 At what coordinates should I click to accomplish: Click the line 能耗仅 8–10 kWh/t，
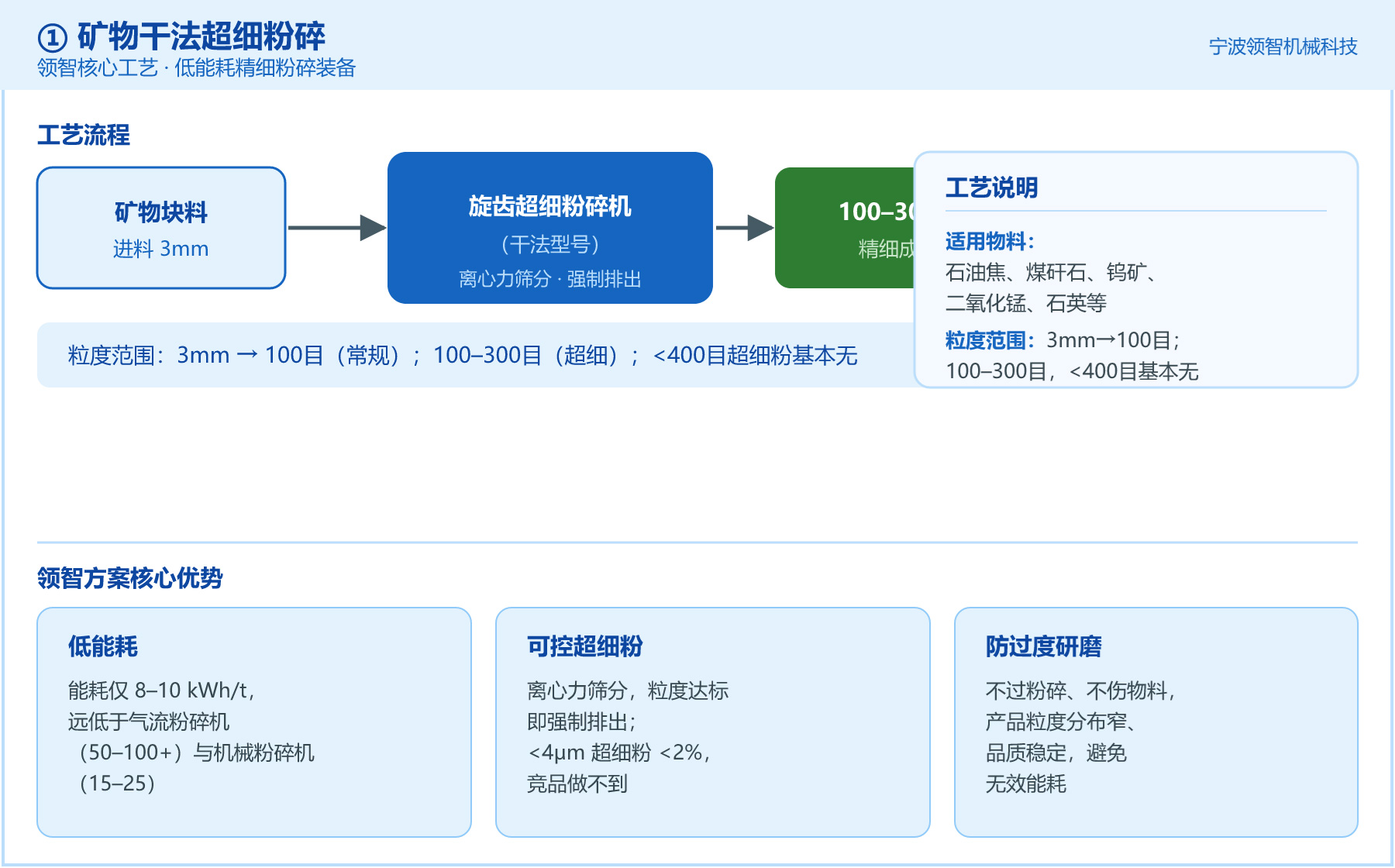162,691
